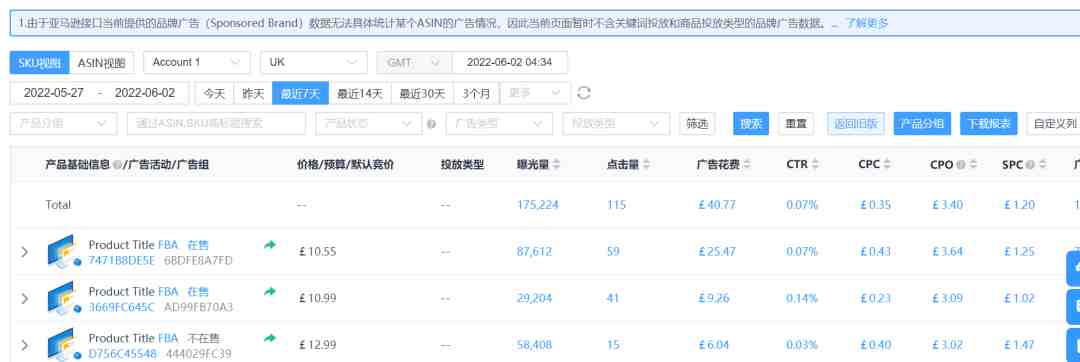
Task: Open the 投放类型 filter dropdown
Action: pos(616,124)
